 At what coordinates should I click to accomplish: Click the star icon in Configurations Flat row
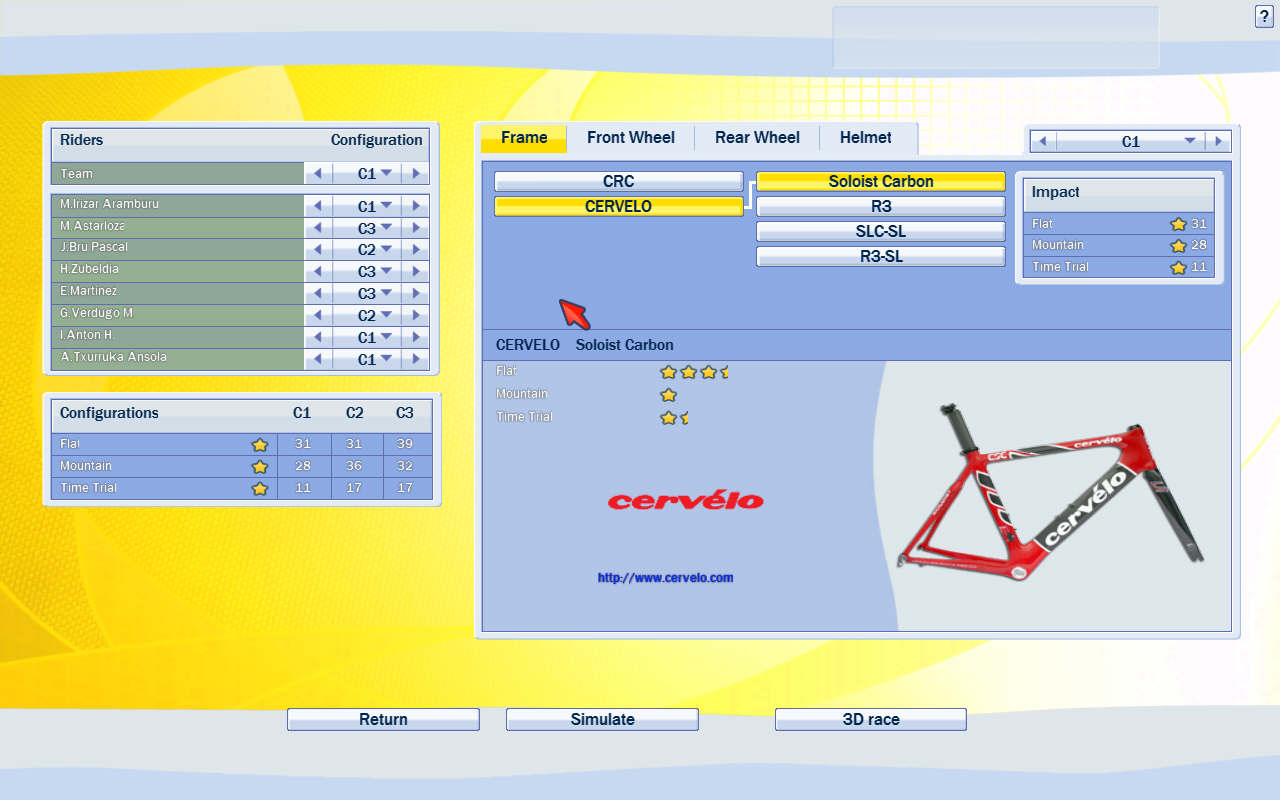click(260, 445)
